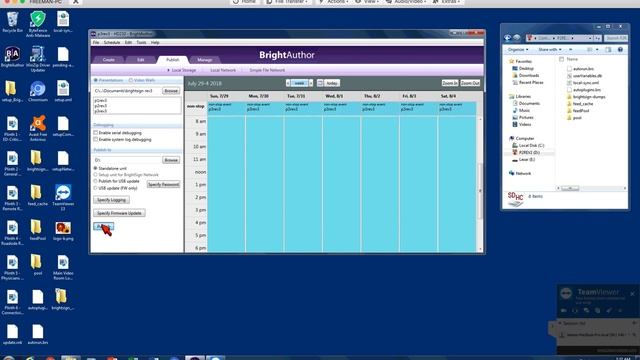Image resolution: width=640 pixels, height=360 pixels.
Task: Select the Plinth 3 file on desktop
Action: pyautogui.click(x=12, y=198)
